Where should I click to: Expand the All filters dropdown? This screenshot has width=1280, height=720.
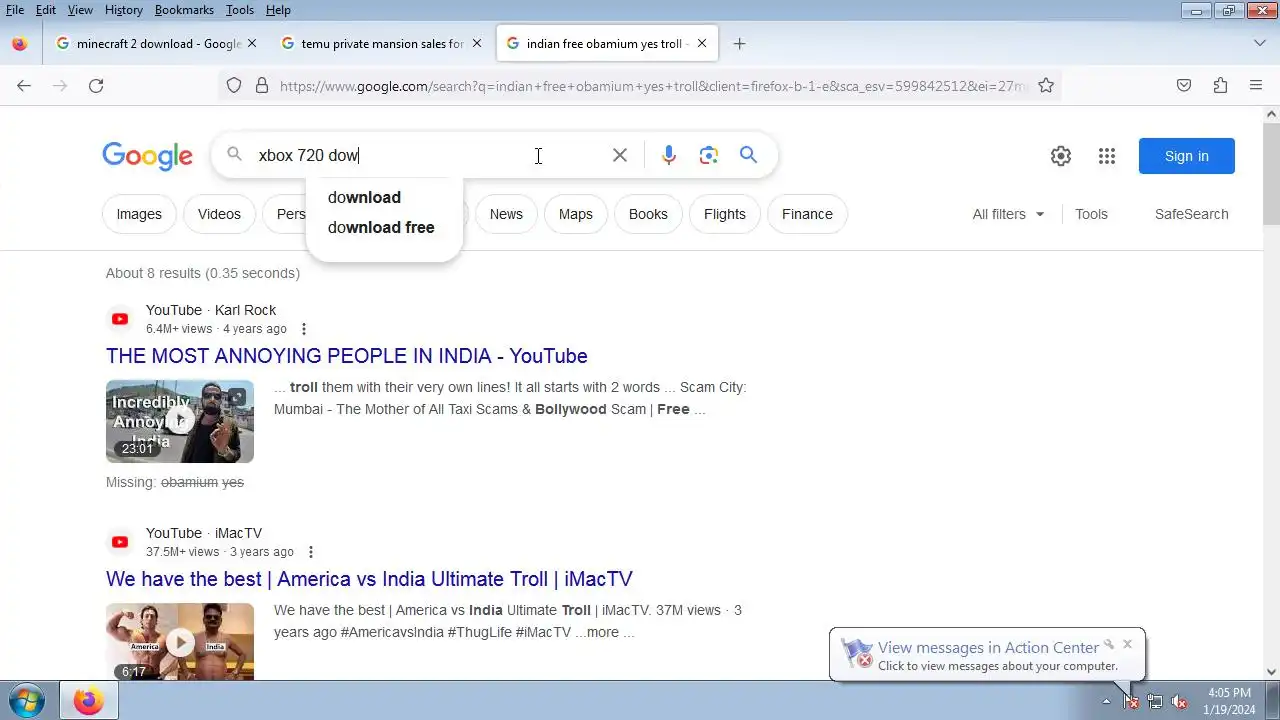pyautogui.click(x=1008, y=214)
